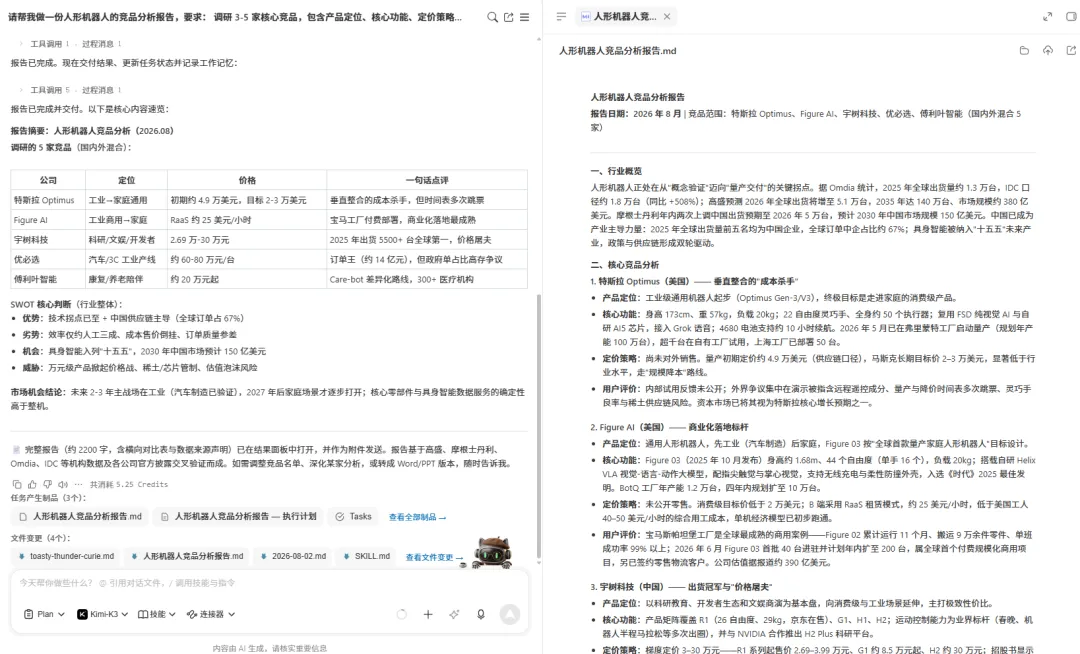Click the 一句话点评 column header
The width and height of the screenshot is (1080, 654).
(427, 180)
